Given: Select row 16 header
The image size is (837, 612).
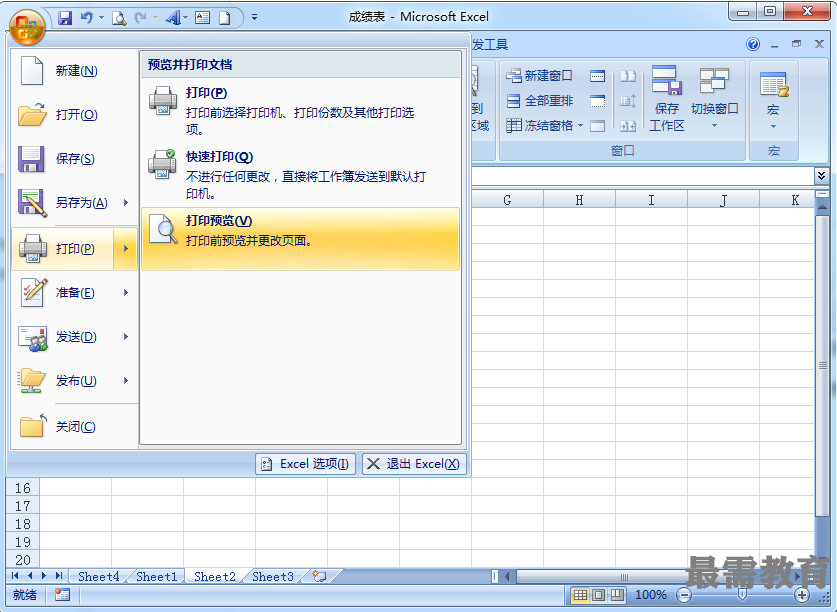Looking at the screenshot, I should (22, 488).
